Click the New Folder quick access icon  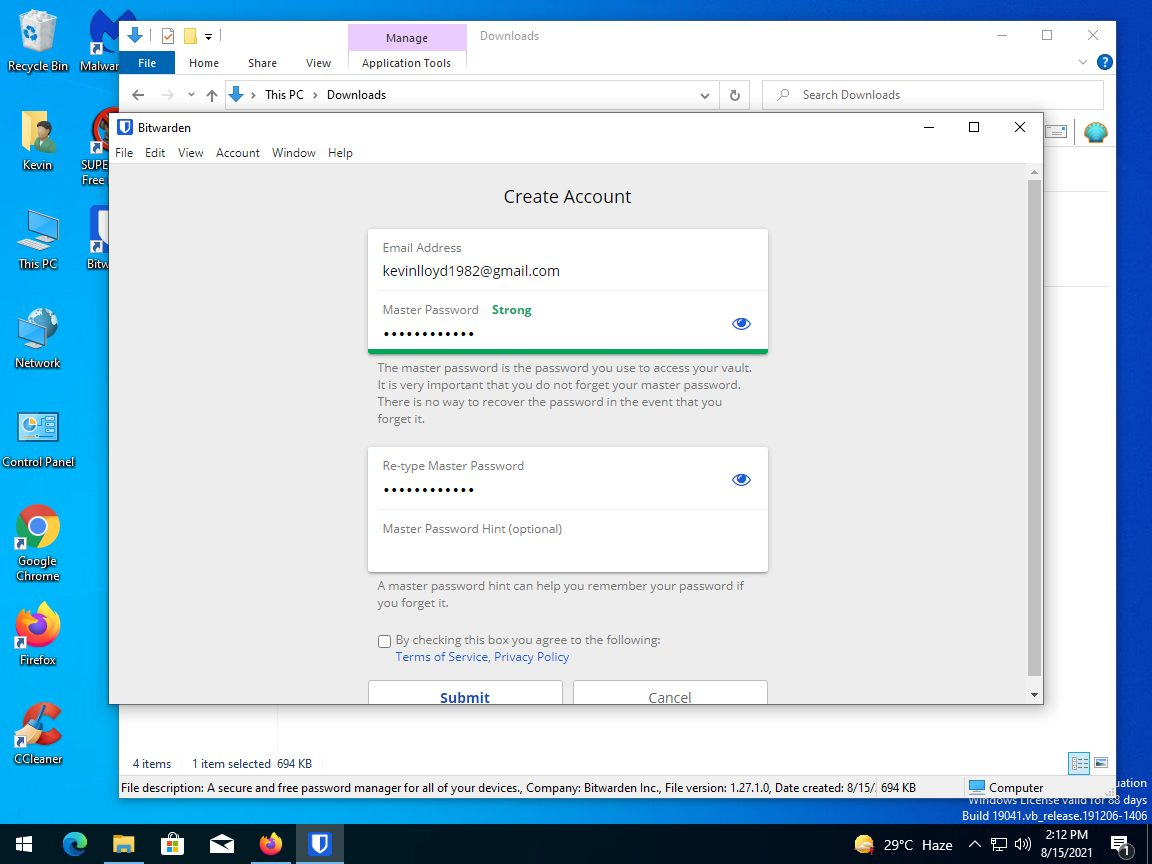(x=190, y=35)
